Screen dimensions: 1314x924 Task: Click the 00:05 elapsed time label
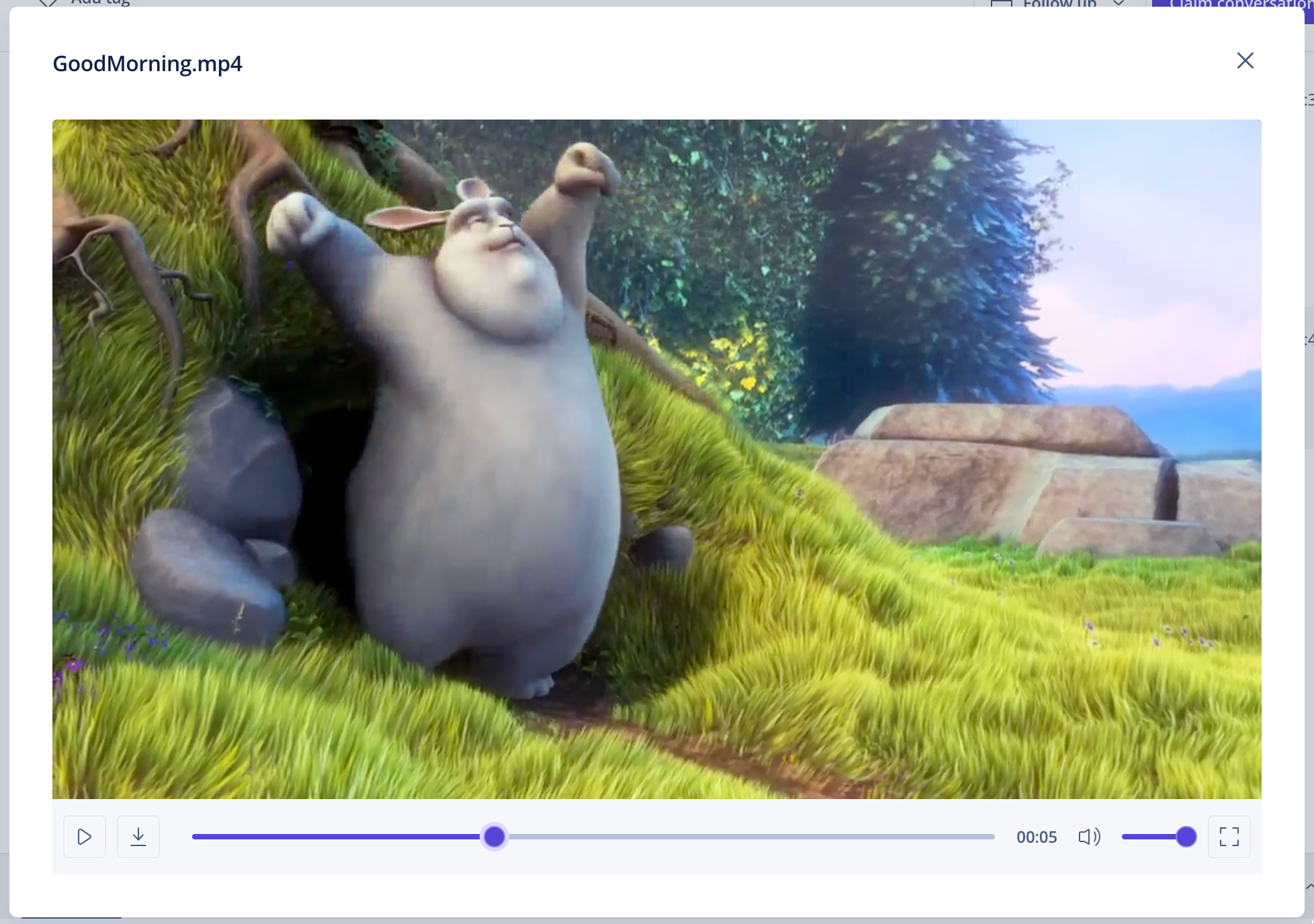pos(1037,837)
